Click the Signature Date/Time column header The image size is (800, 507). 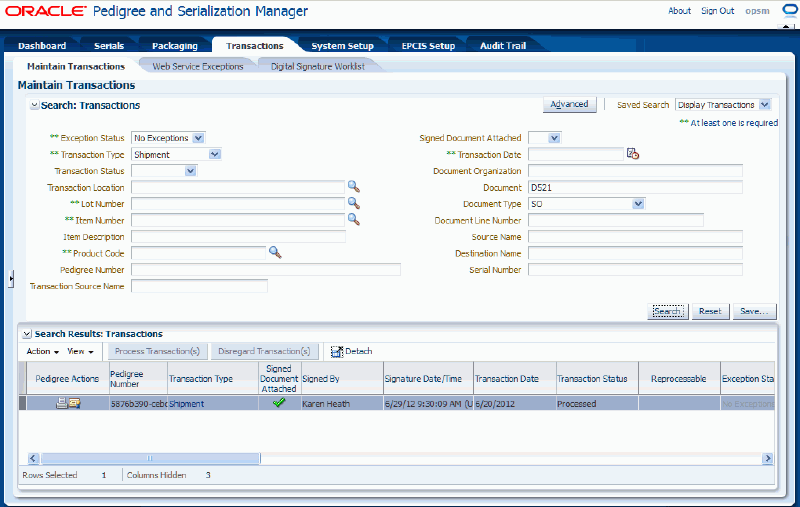tap(428, 378)
